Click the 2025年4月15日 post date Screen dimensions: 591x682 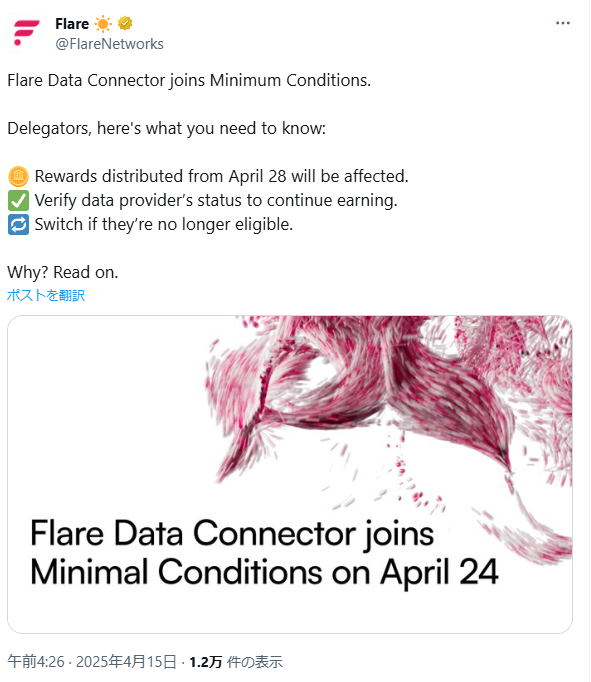(x=126, y=662)
